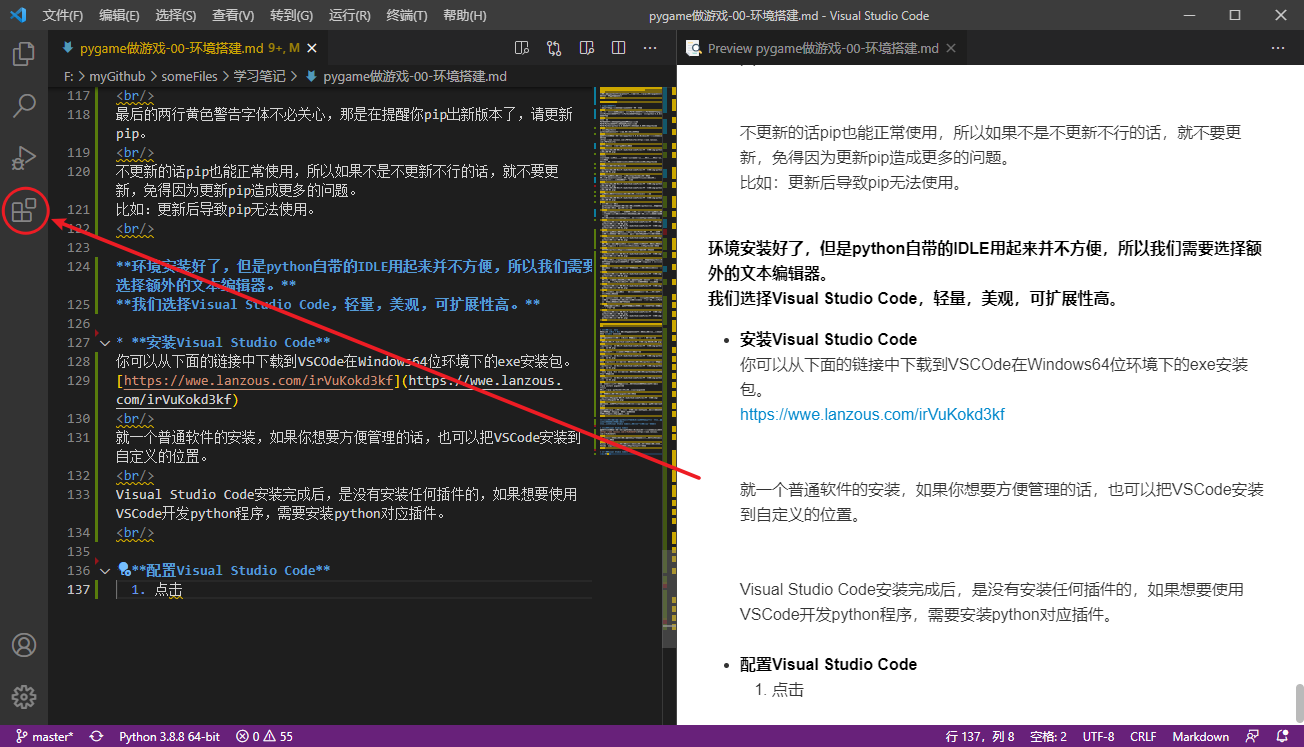Click line number 133 in gutter
Screen dimensions: 1304x747
click(x=78, y=494)
